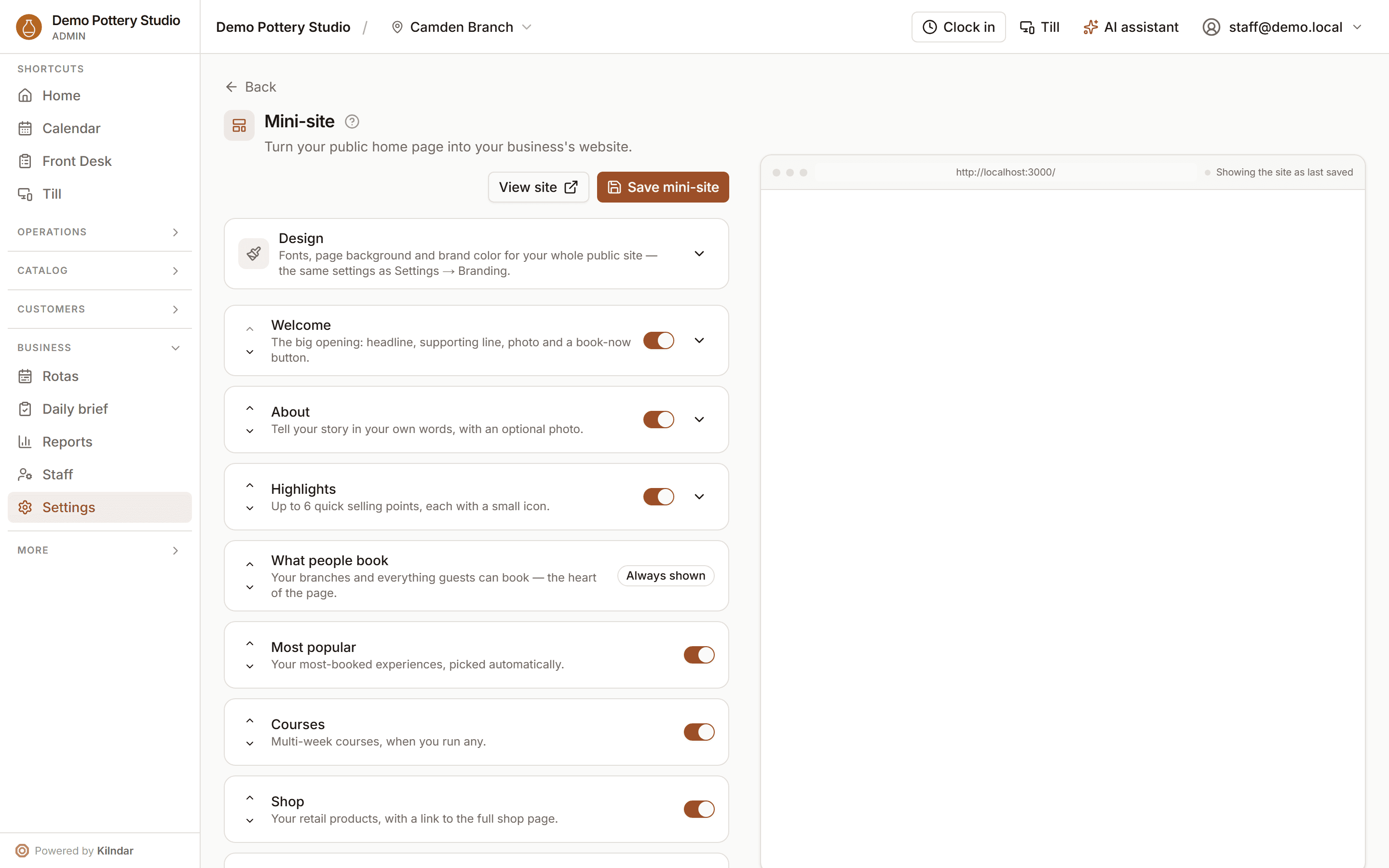This screenshot has width=1389, height=868.
Task: Expand the About section settings
Action: (x=699, y=420)
